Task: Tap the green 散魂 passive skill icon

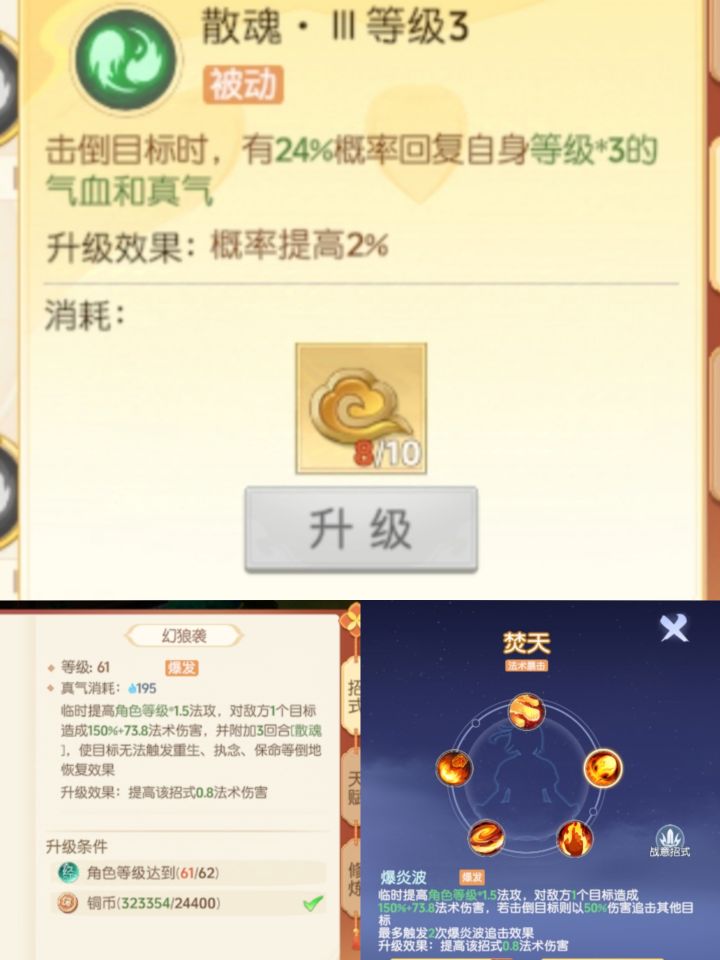Action: pyautogui.click(x=127, y=60)
